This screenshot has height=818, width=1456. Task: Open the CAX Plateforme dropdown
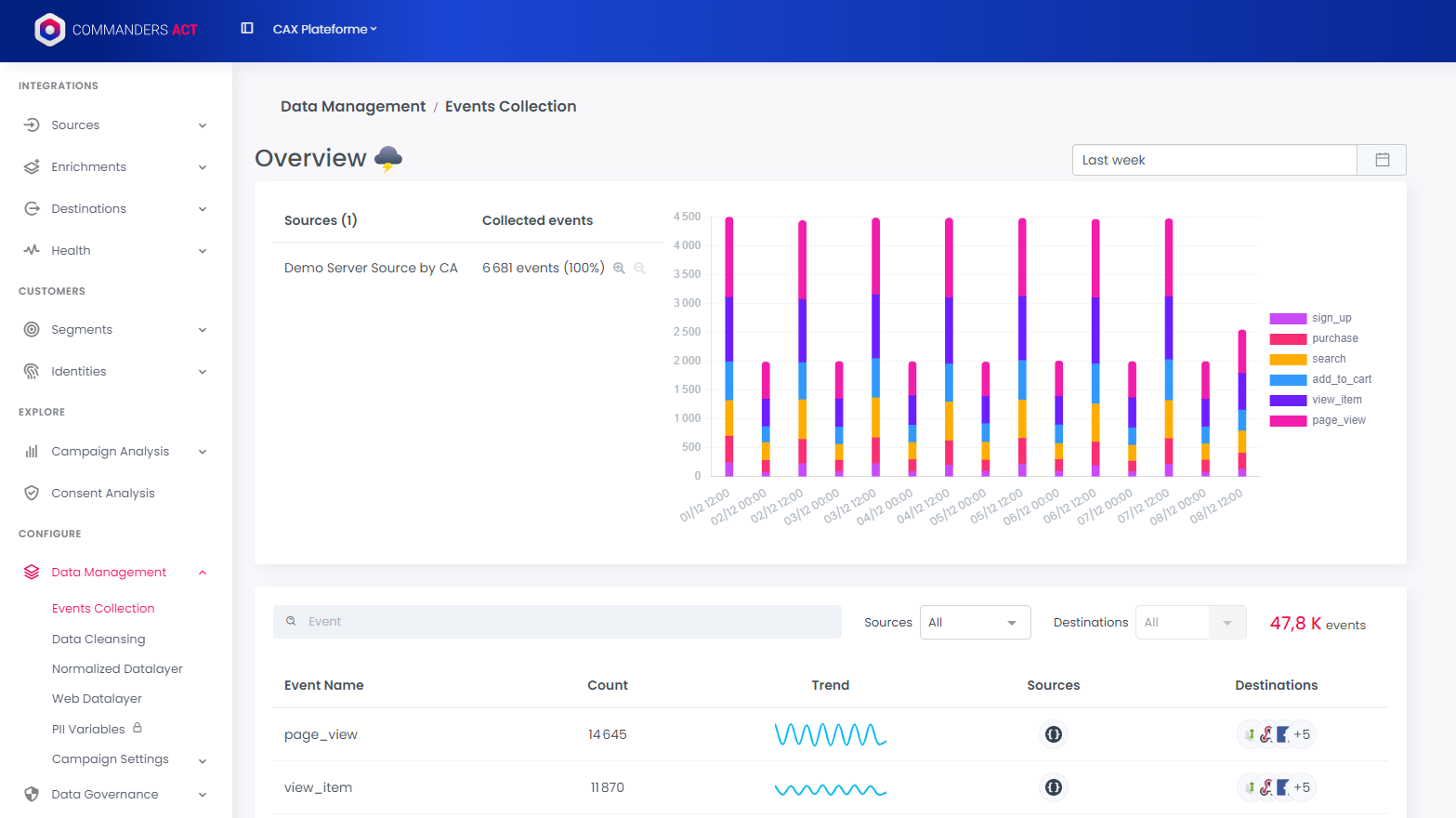[324, 30]
